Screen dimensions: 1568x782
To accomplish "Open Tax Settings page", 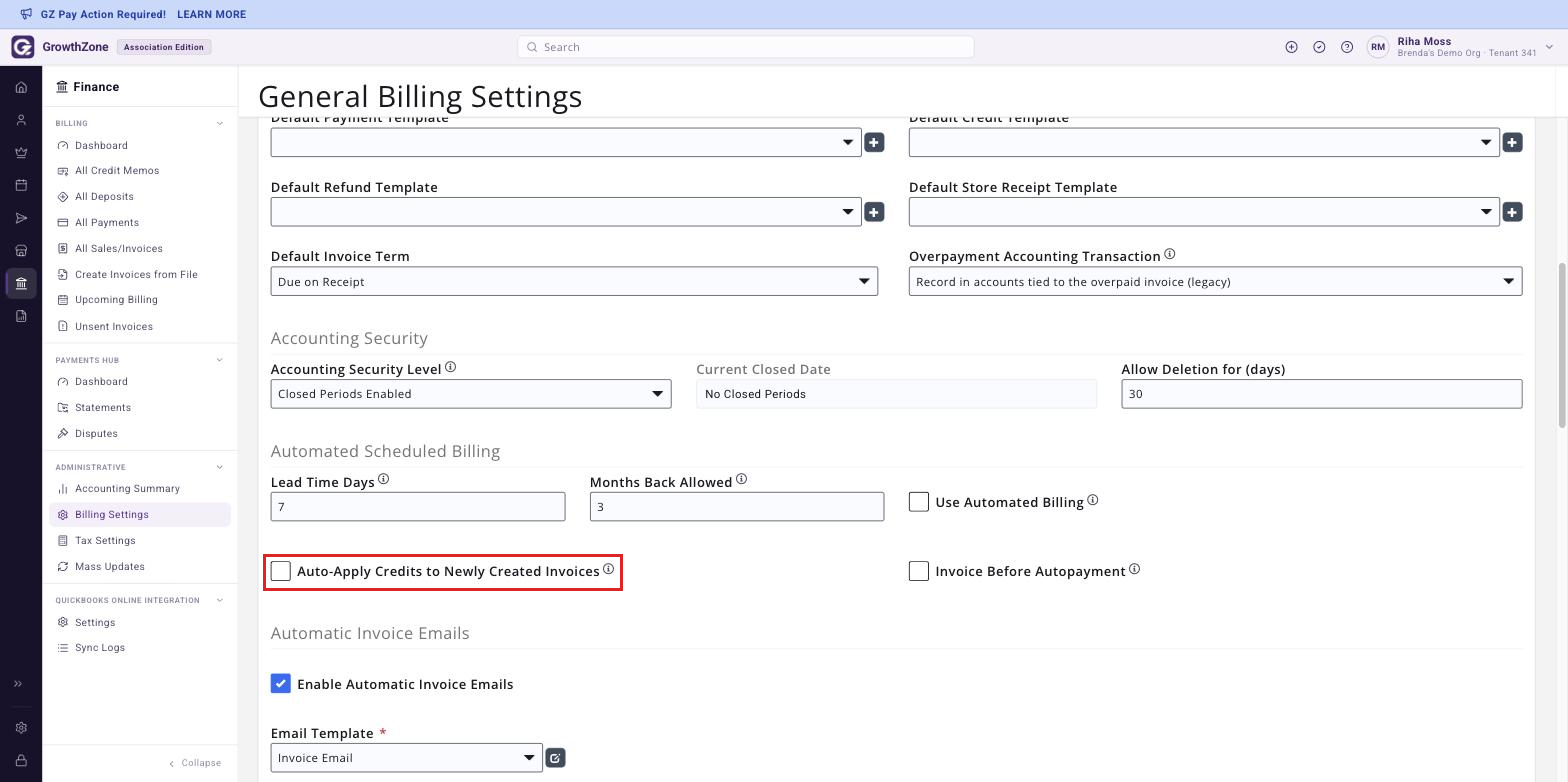I will tap(105, 541).
